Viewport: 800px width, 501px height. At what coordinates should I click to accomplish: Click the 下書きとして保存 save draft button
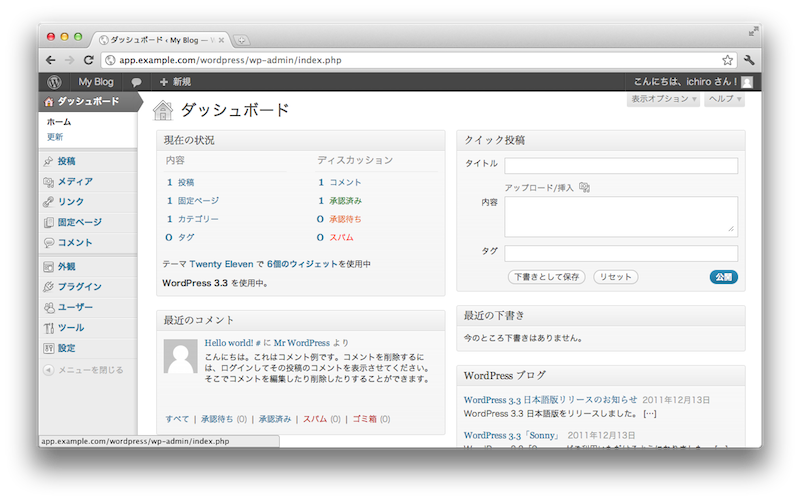[x=546, y=277]
